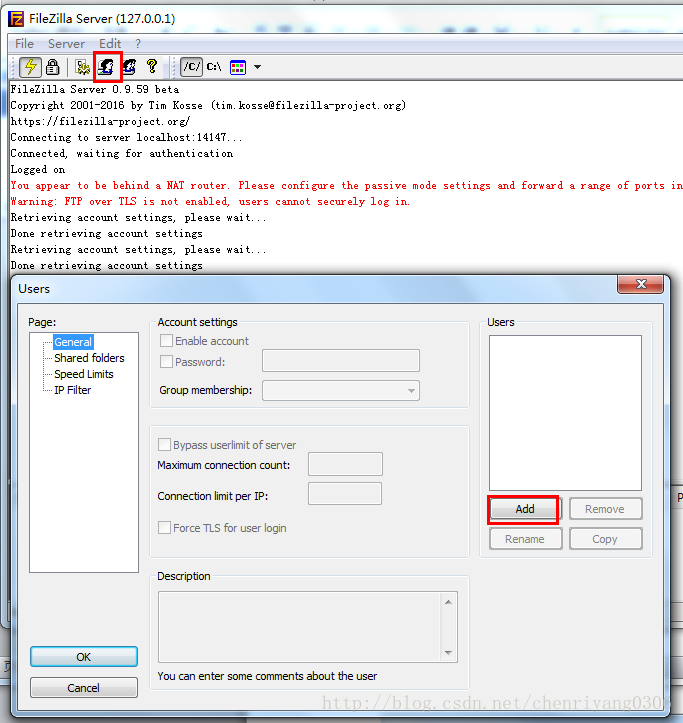The image size is (683, 723).
Task: Click the Copyright 2001-2016 Tim Kosse line
Action: (208, 106)
